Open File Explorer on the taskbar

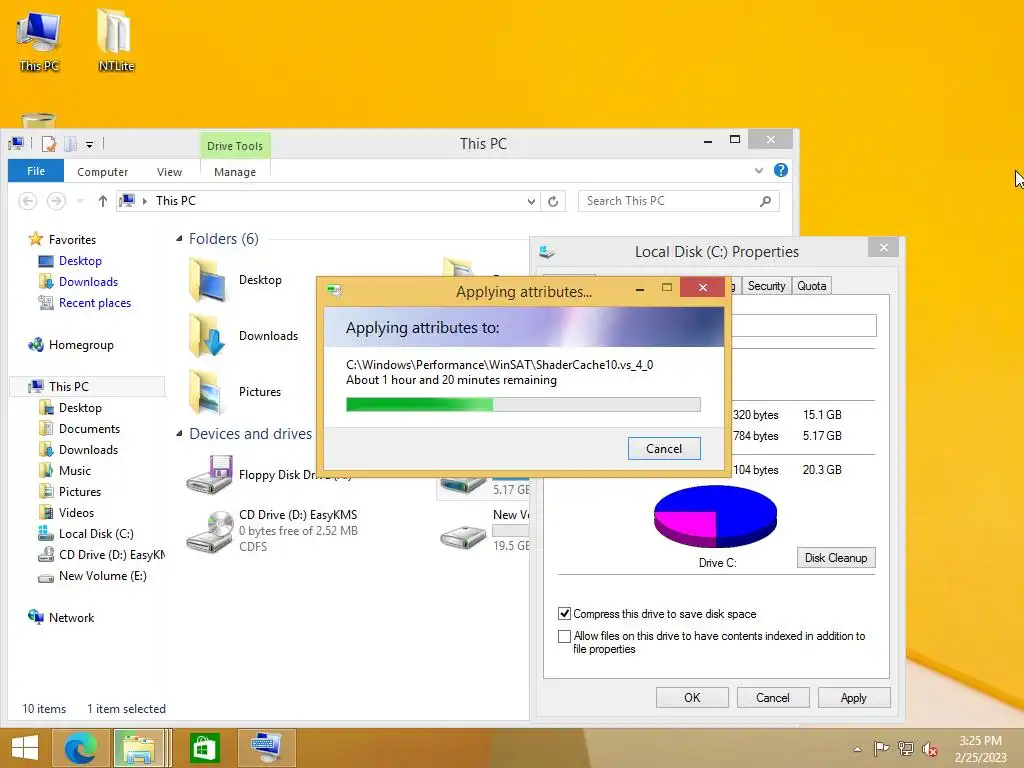pos(138,748)
